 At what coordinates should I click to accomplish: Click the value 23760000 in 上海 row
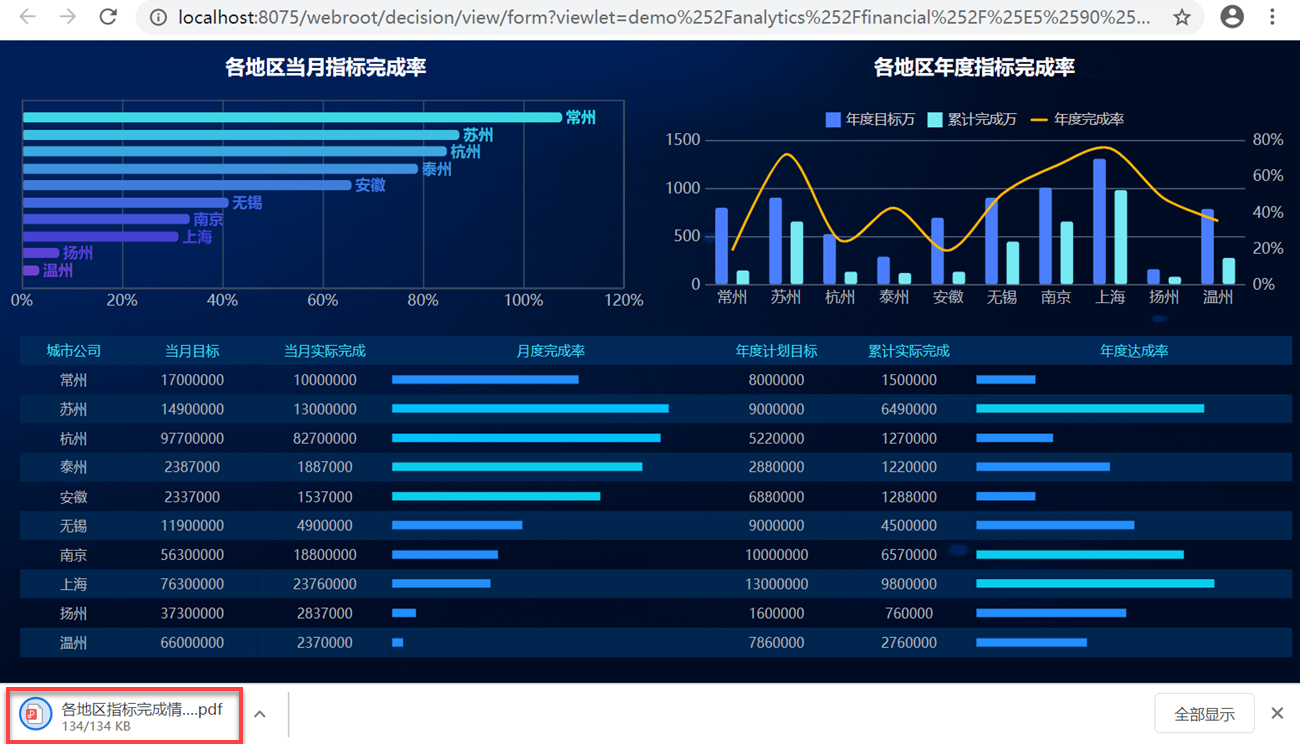click(325, 584)
